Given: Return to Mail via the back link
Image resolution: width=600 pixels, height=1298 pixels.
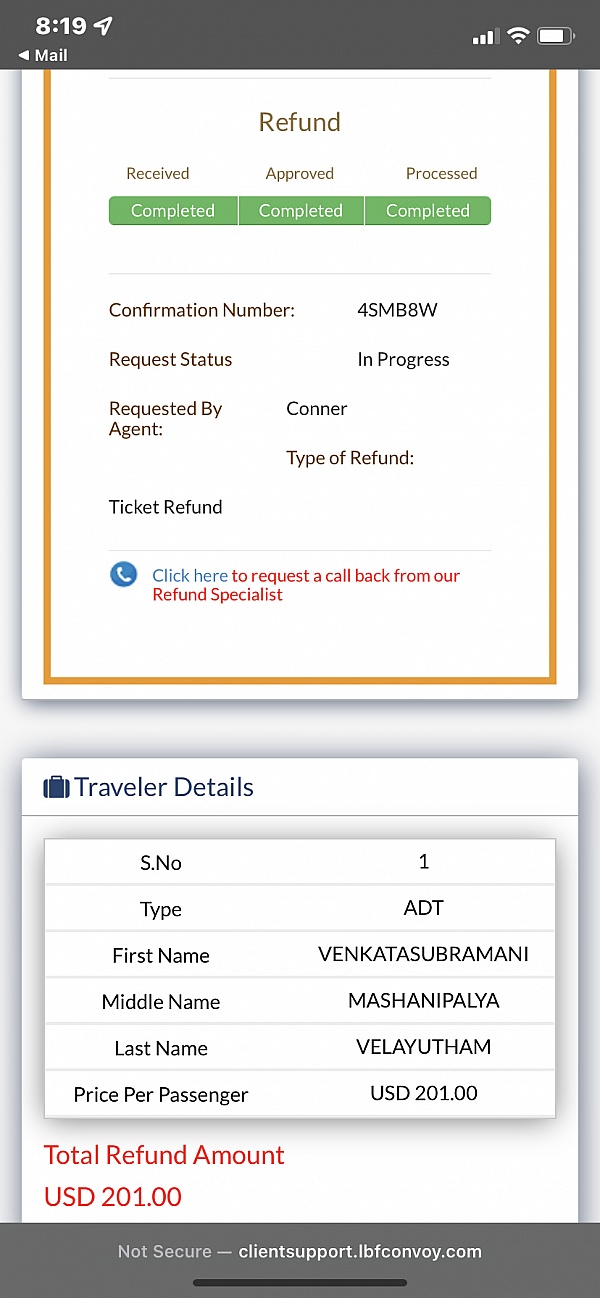Looking at the screenshot, I should coord(43,55).
